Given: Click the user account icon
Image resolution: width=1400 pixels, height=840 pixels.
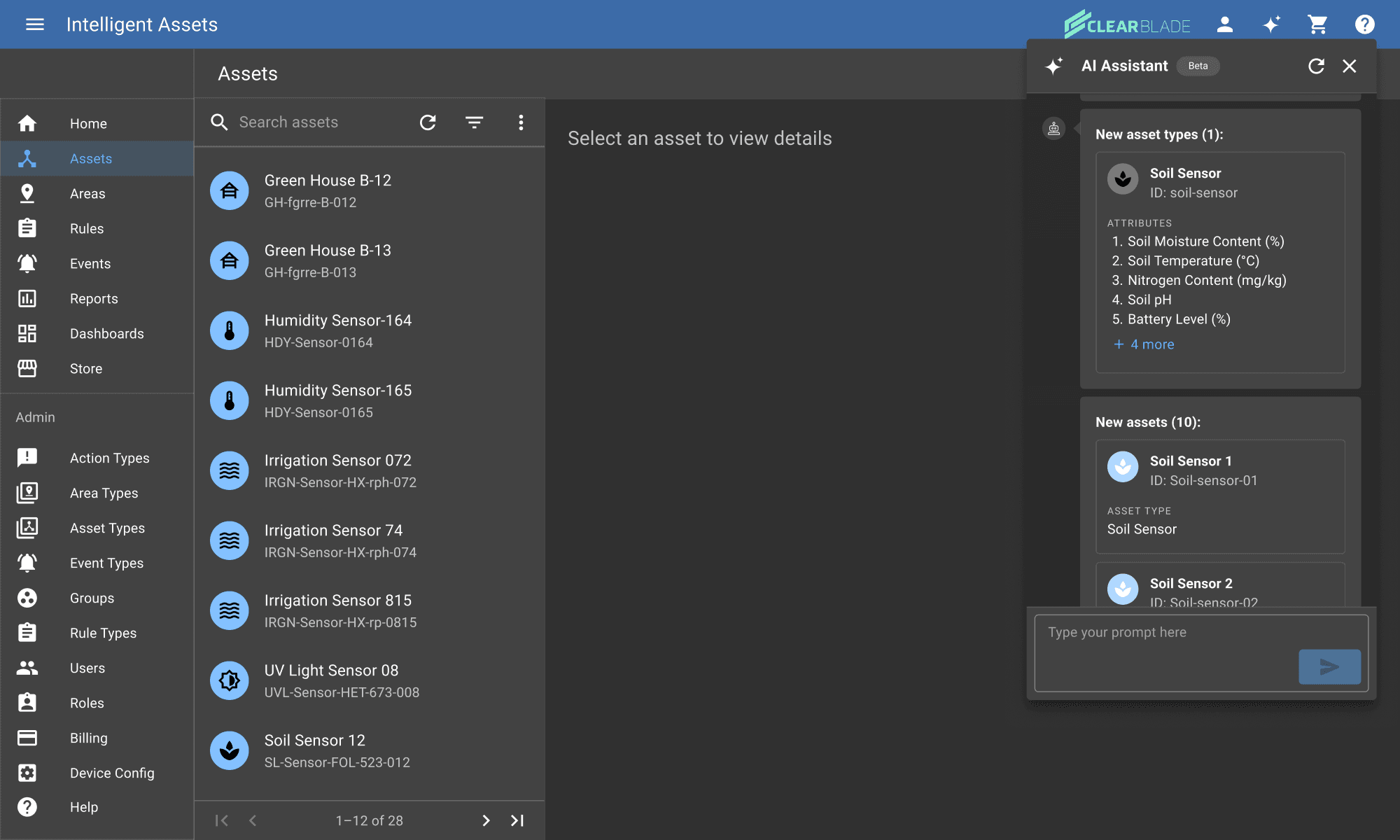Looking at the screenshot, I should pos(1224,24).
